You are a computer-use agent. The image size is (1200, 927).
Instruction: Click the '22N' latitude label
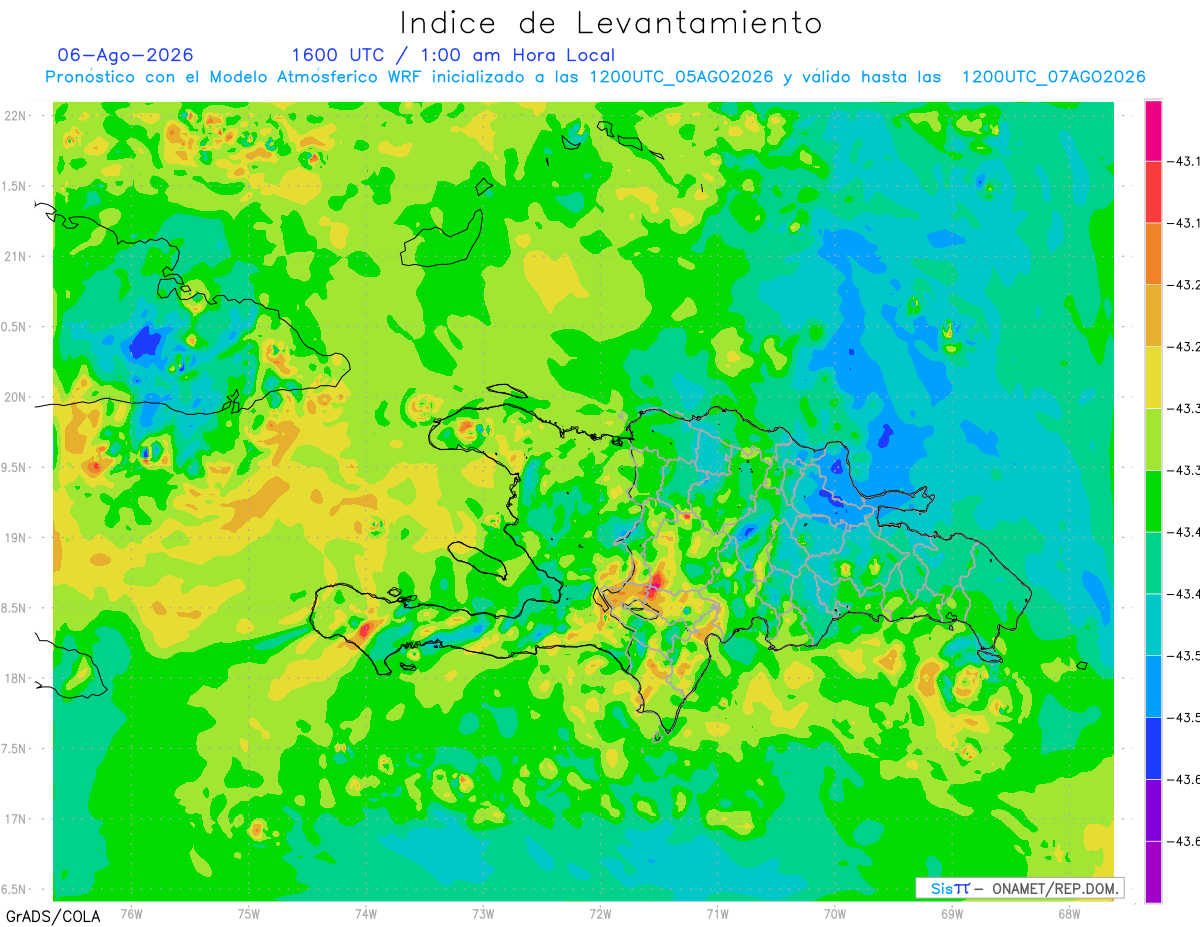(17, 116)
